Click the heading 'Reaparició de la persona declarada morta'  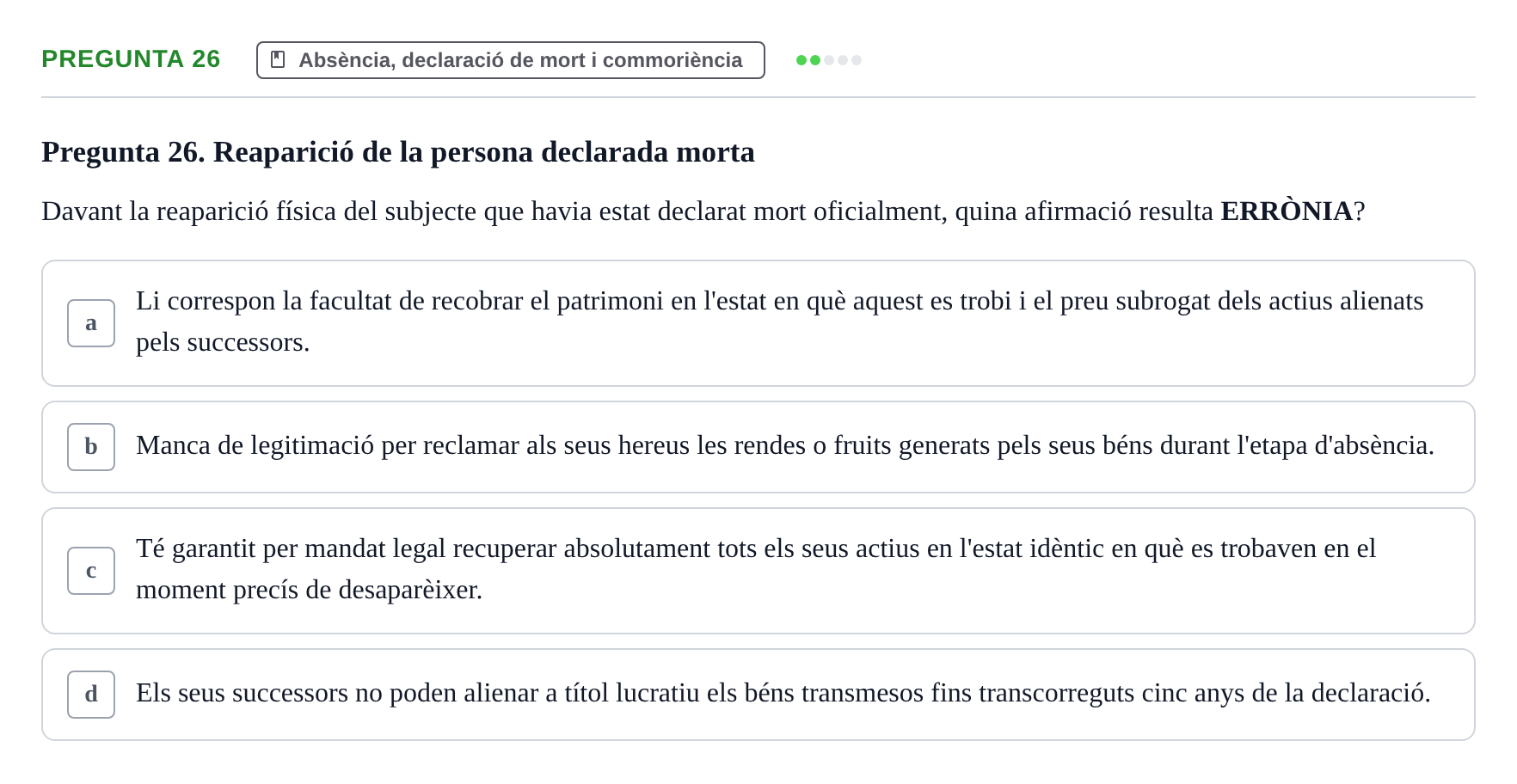pyautogui.click(x=484, y=152)
